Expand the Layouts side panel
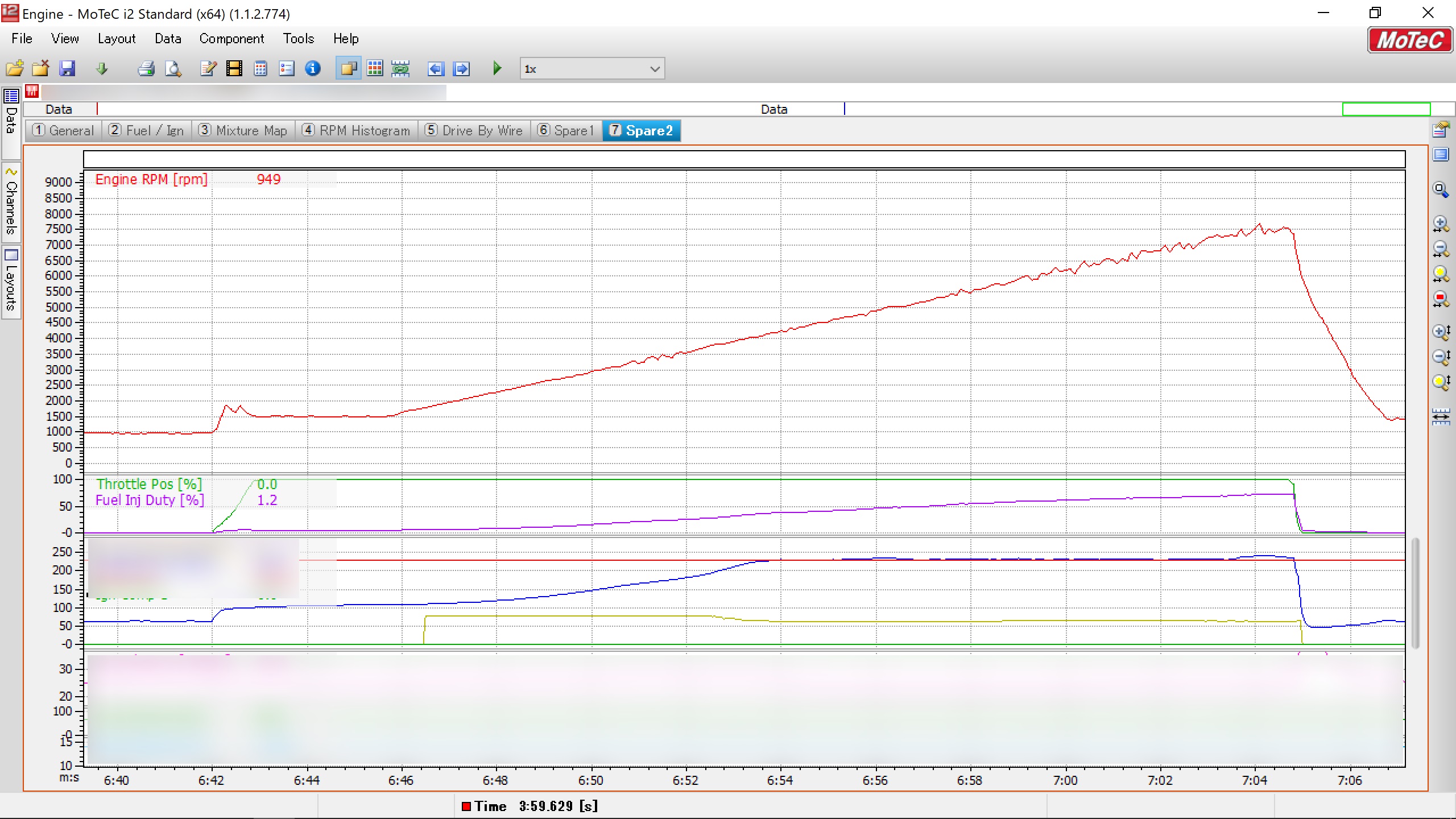This screenshot has width=1456, height=819. pos(11,282)
